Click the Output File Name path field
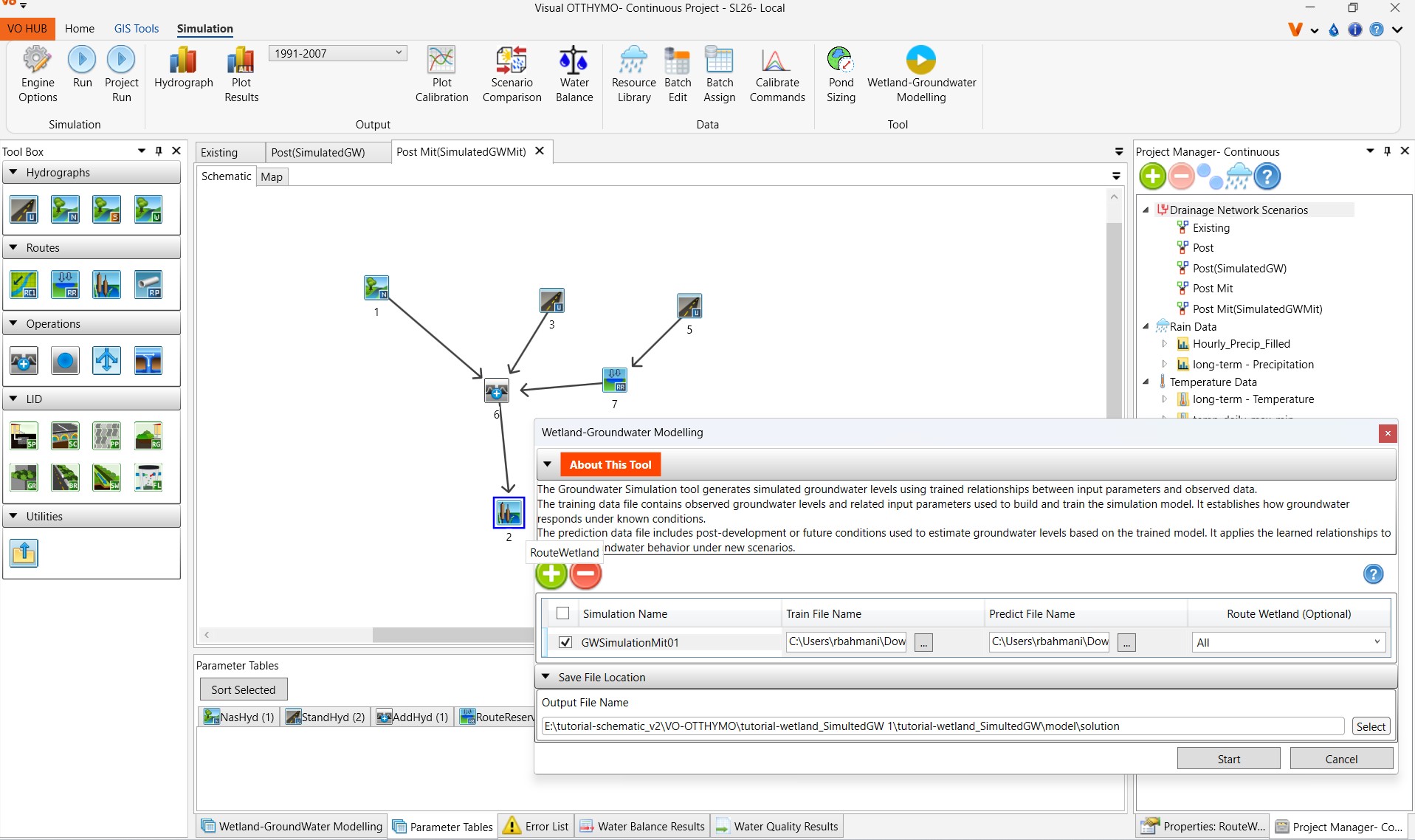 click(x=942, y=726)
